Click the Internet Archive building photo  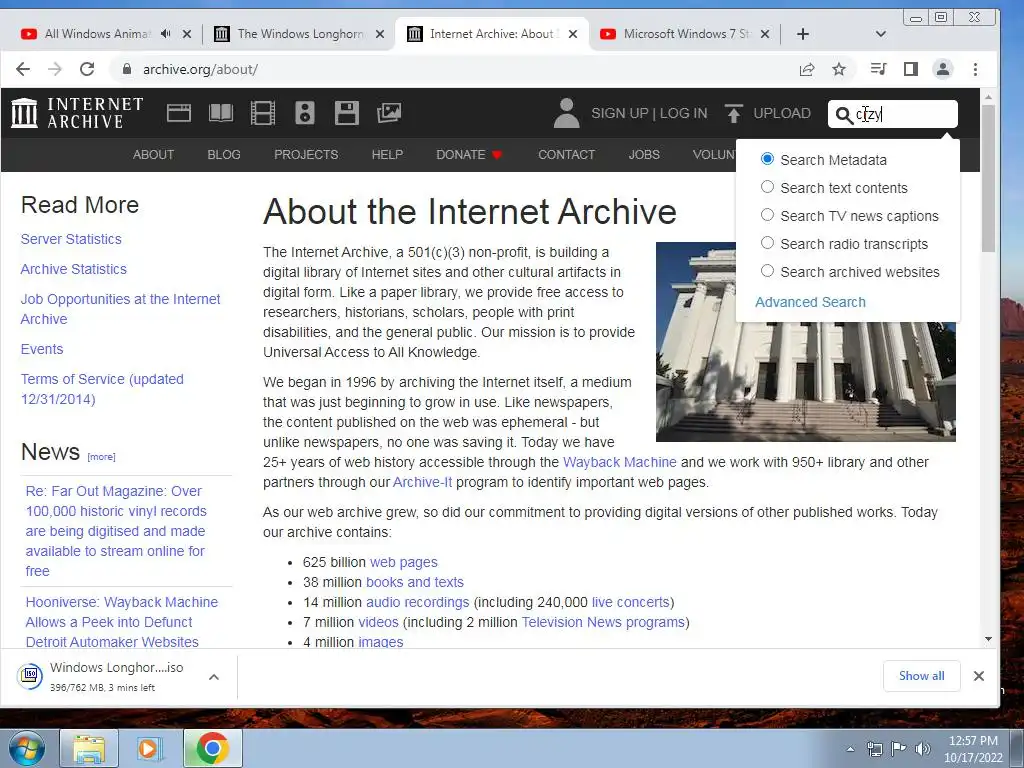click(x=806, y=342)
